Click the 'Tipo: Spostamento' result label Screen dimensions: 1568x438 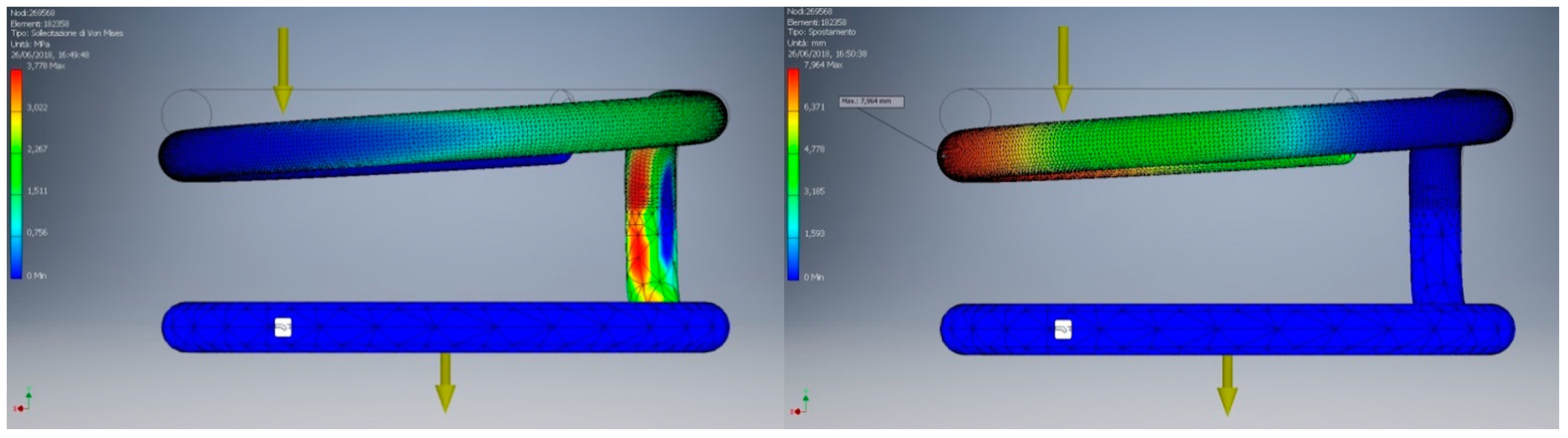[x=821, y=32]
